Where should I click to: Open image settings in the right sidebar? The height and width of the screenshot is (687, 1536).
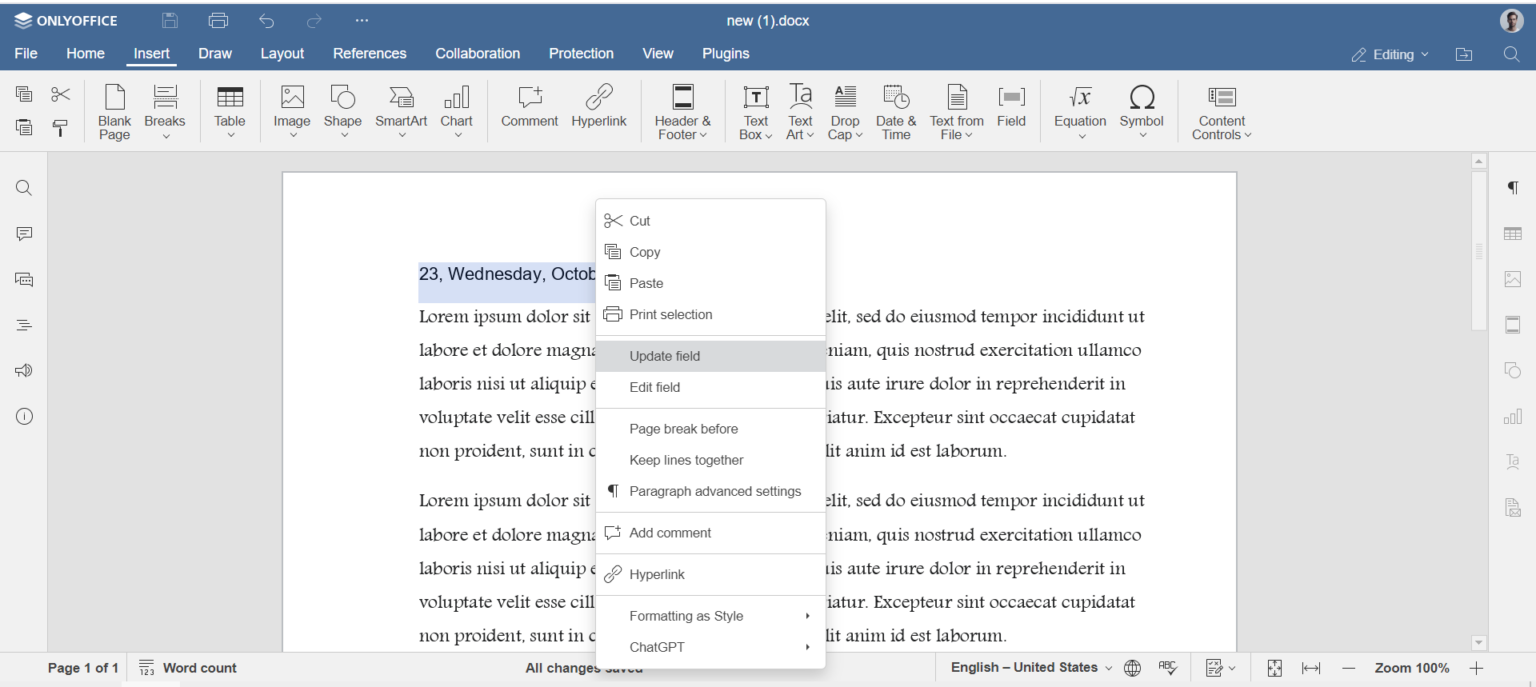click(1512, 279)
